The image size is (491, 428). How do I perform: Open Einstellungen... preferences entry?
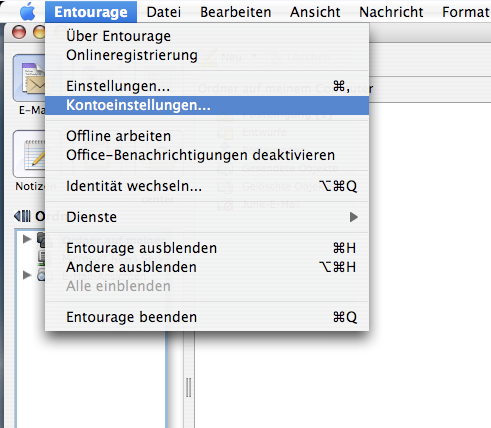207,86
